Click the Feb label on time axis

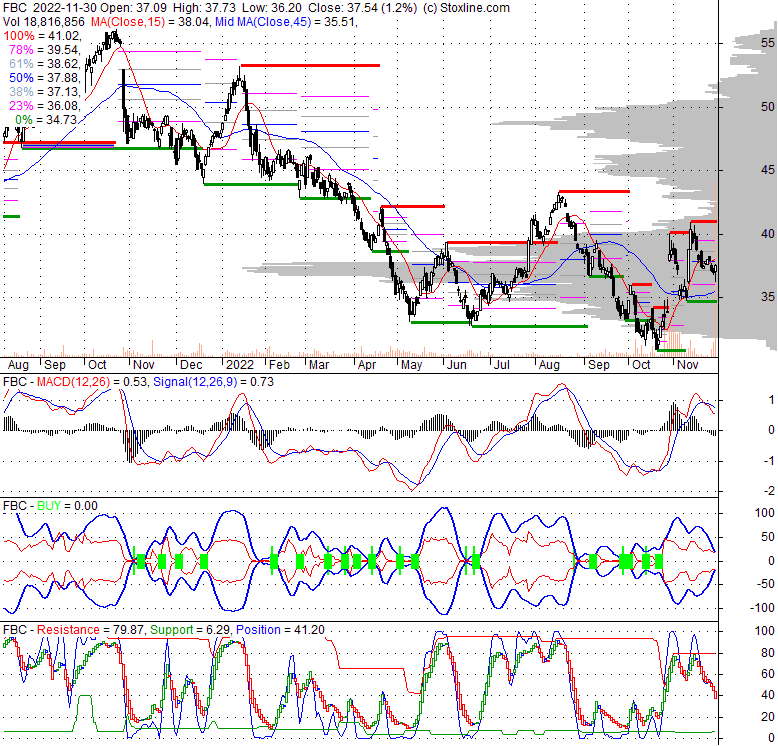(279, 365)
